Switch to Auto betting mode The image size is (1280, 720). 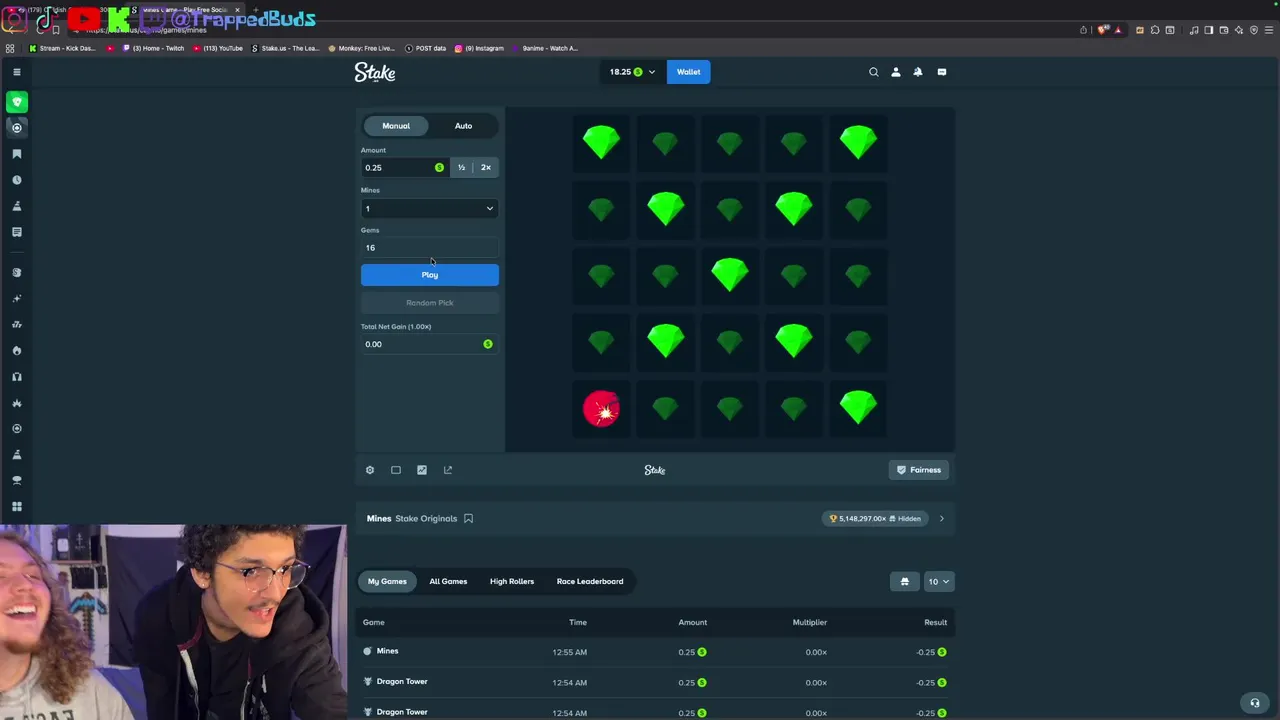tap(463, 126)
